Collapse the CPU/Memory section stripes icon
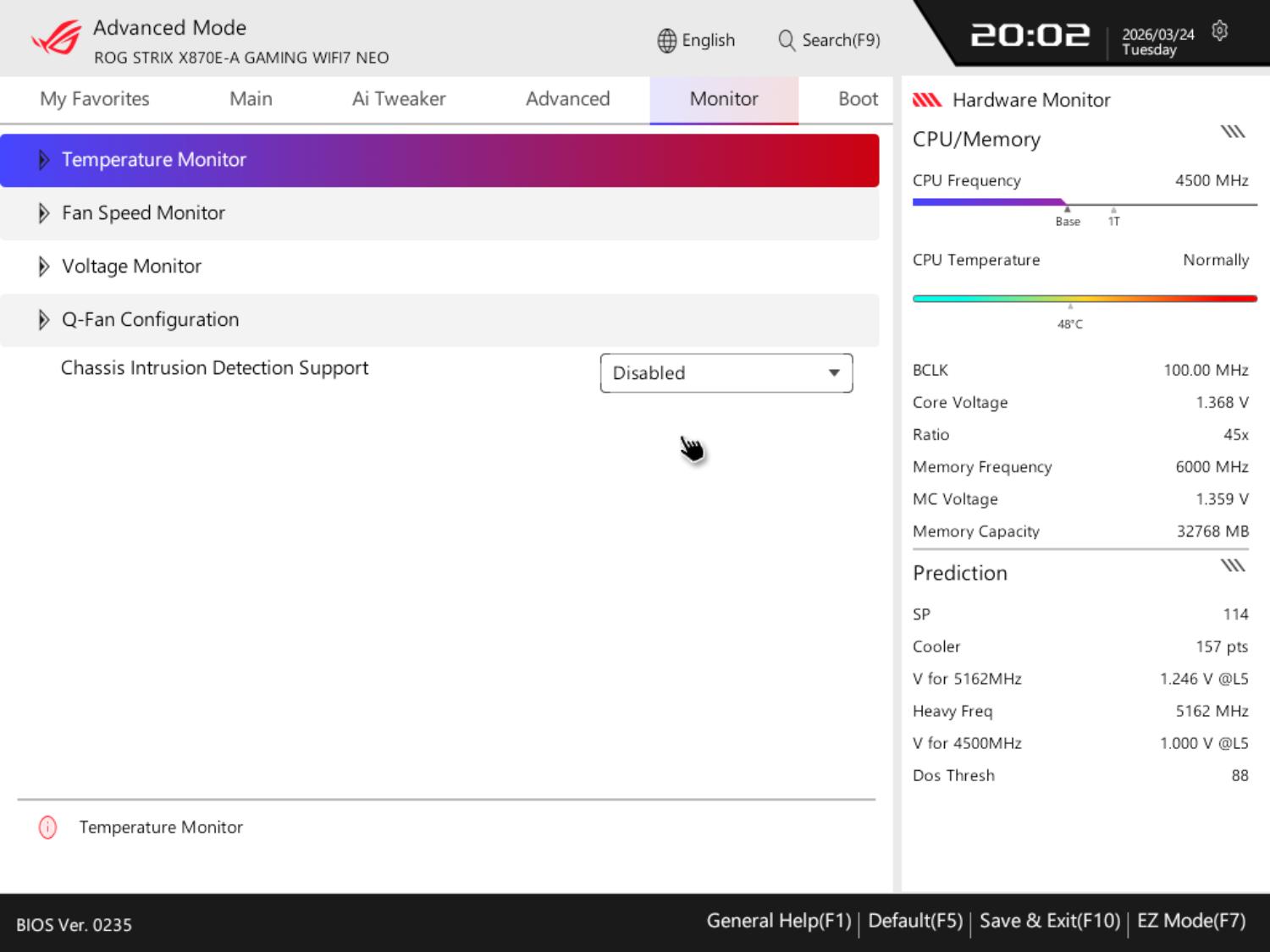Screen dimensions: 1270x952 pyautogui.click(x=1232, y=132)
